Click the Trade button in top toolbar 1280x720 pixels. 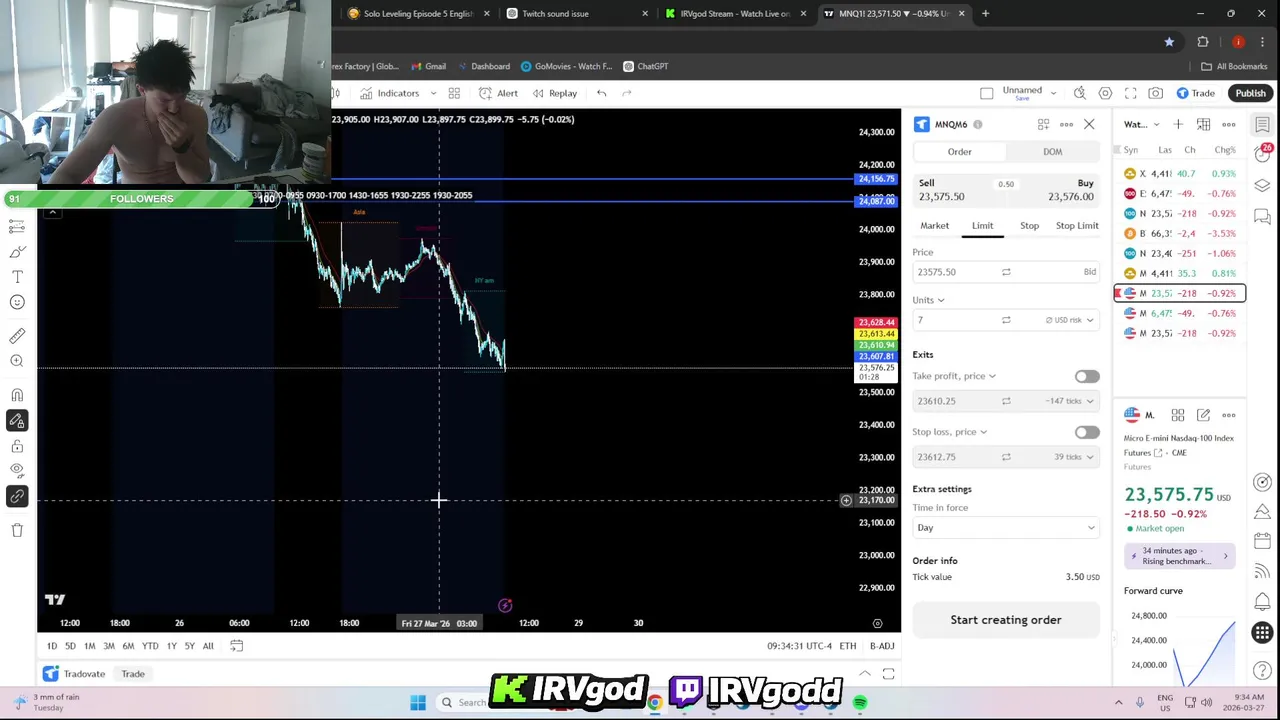point(1195,93)
